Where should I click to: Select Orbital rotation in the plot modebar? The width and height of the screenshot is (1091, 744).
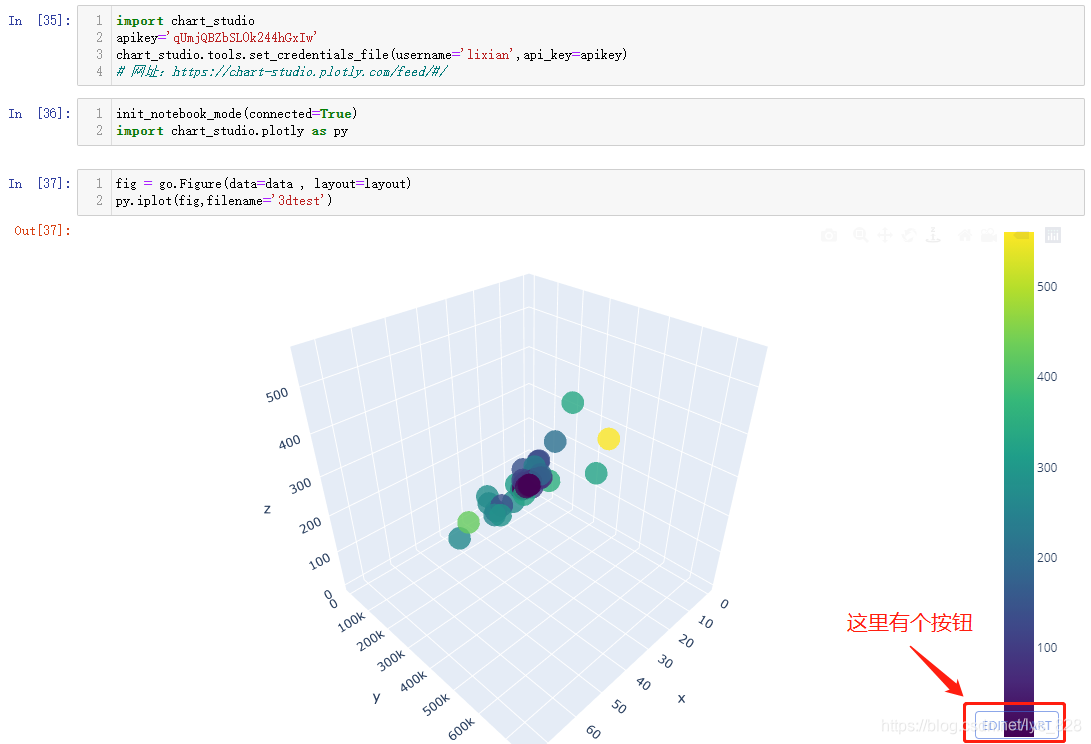tap(909, 235)
